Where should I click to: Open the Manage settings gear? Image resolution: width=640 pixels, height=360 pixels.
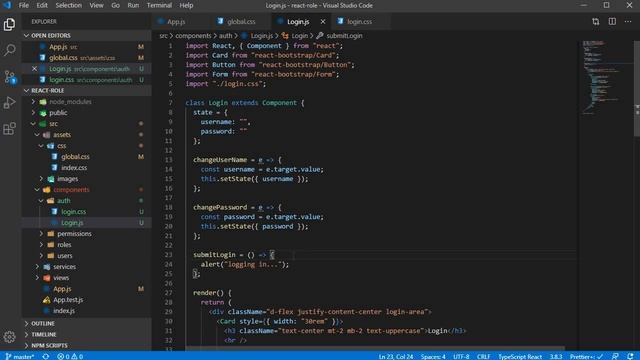9,337
